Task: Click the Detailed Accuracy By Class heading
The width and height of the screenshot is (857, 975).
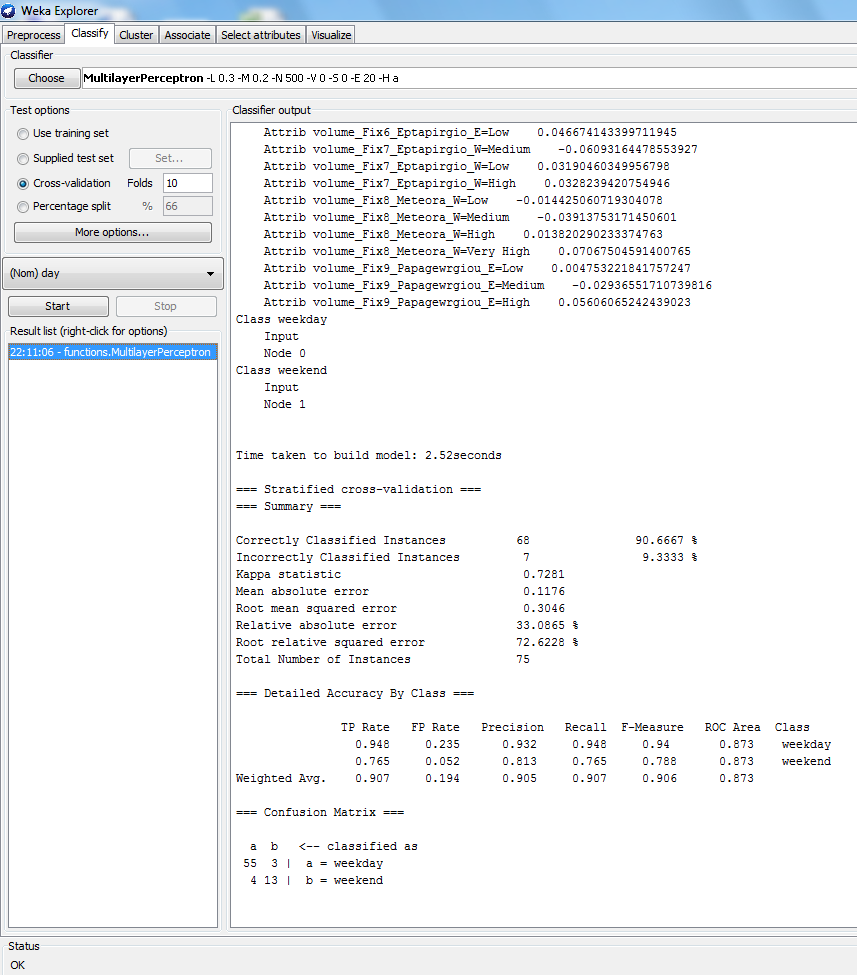Action: [x=354, y=693]
